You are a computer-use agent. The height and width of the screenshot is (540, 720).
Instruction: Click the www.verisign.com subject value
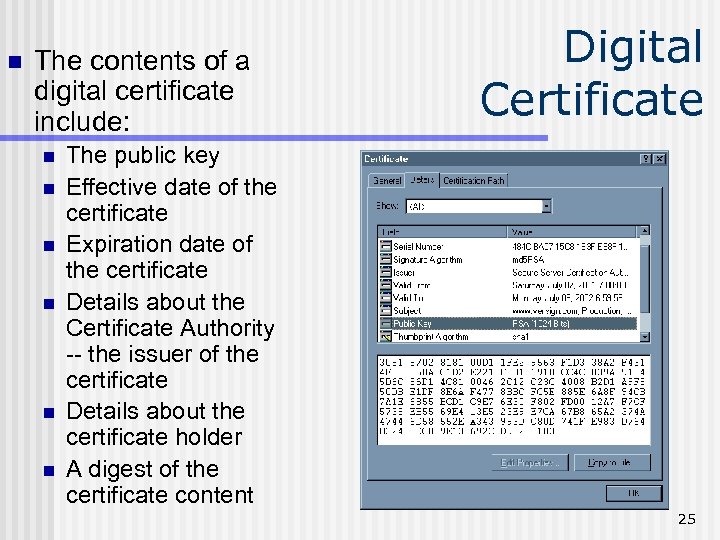coord(572,311)
